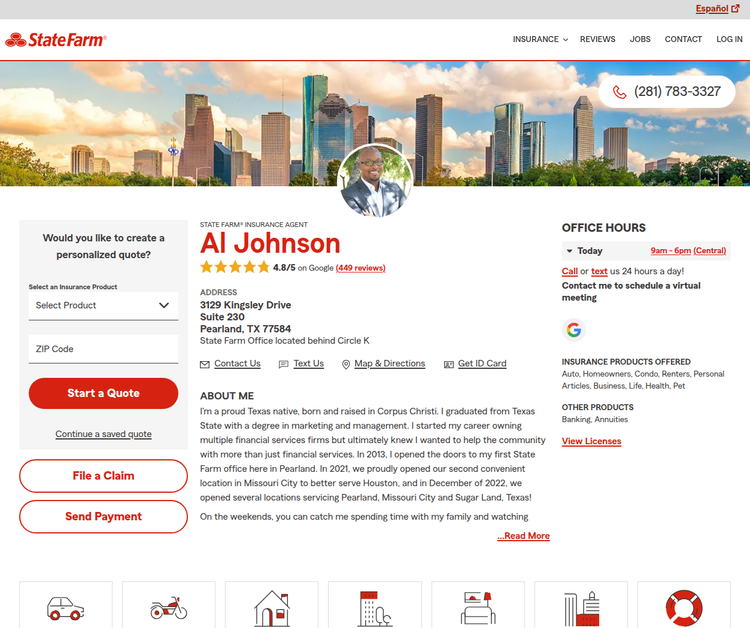Open the View Licenses link
Screen dimensions: 750x628
point(591,441)
